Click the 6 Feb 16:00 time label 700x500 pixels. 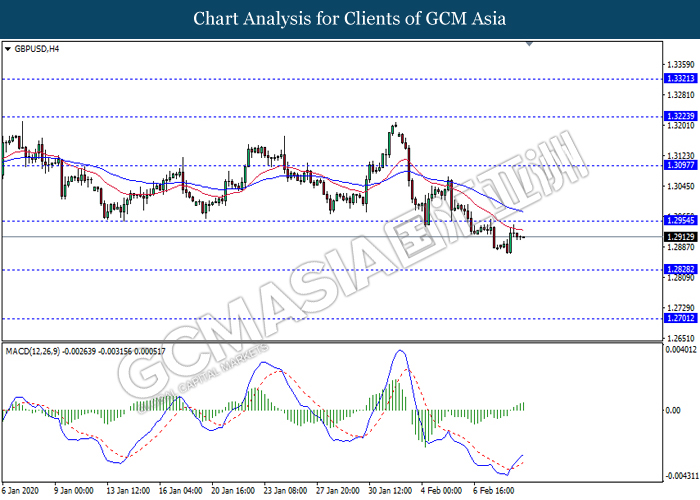[x=496, y=491]
